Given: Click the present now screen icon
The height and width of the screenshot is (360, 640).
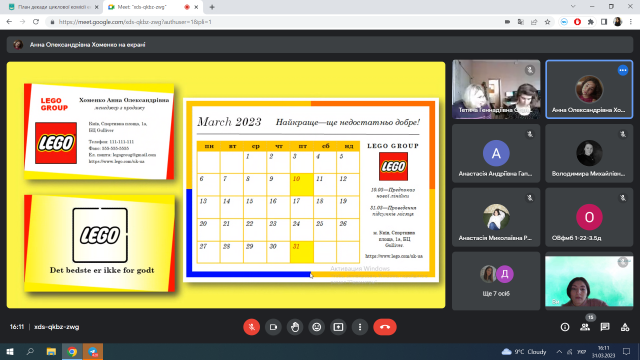Looking at the screenshot, I should tap(338, 327).
